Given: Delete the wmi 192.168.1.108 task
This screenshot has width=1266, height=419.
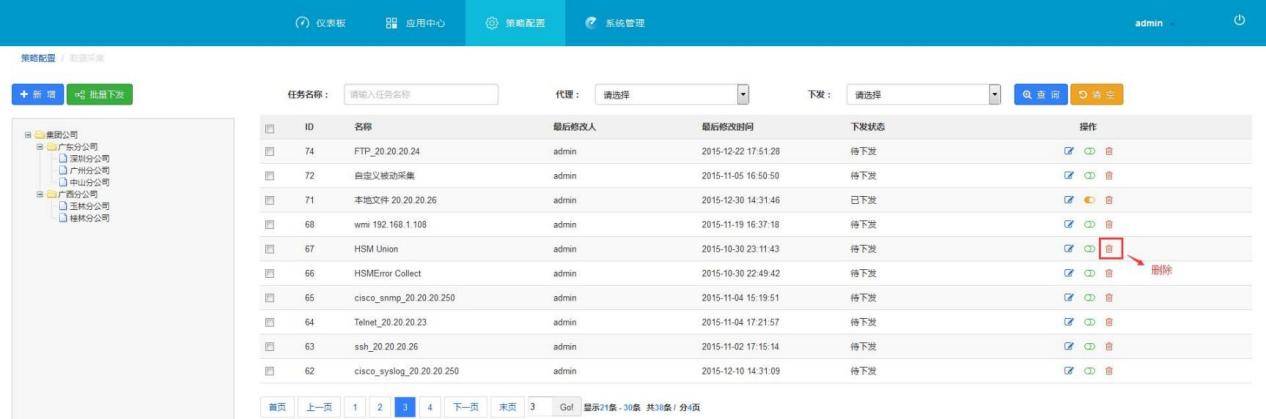Looking at the screenshot, I should point(1109,225).
